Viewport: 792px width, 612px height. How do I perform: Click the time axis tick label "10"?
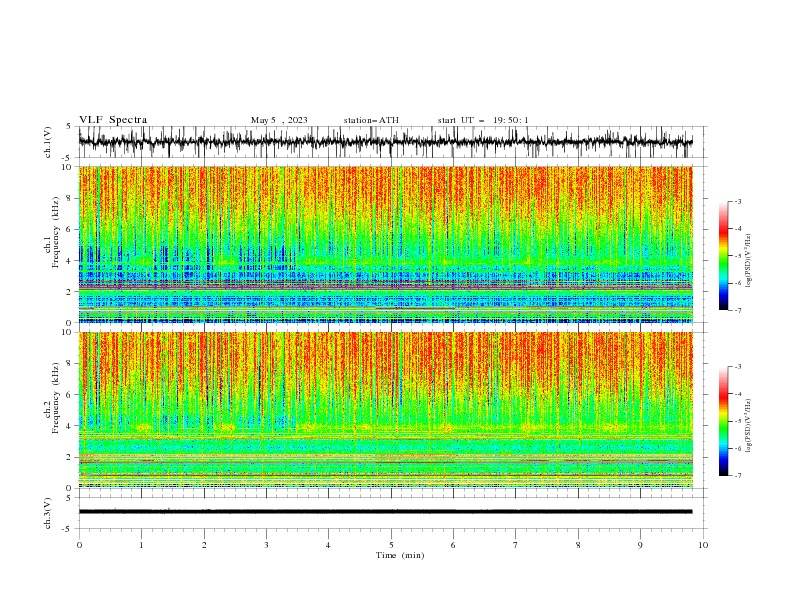(x=703, y=545)
